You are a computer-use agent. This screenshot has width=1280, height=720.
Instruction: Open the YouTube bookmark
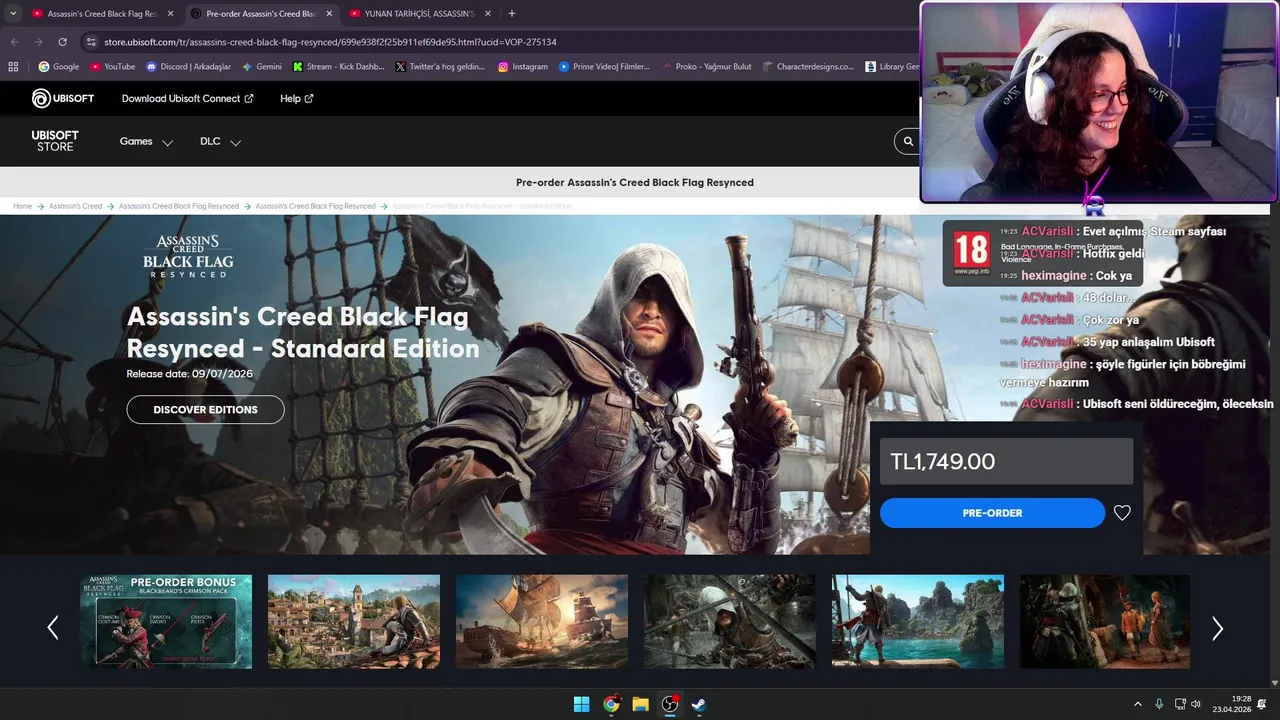click(x=112, y=67)
